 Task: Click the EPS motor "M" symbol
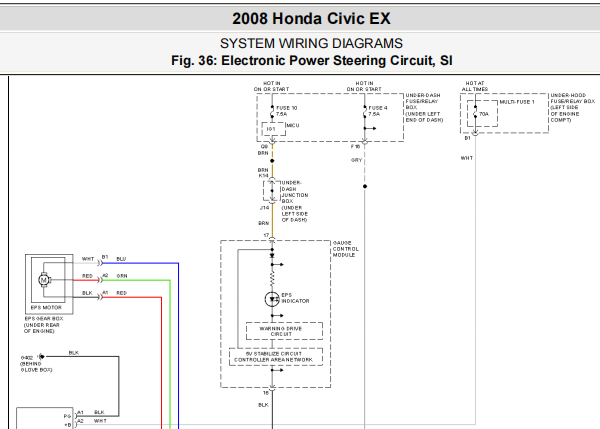pyautogui.click(x=44, y=280)
